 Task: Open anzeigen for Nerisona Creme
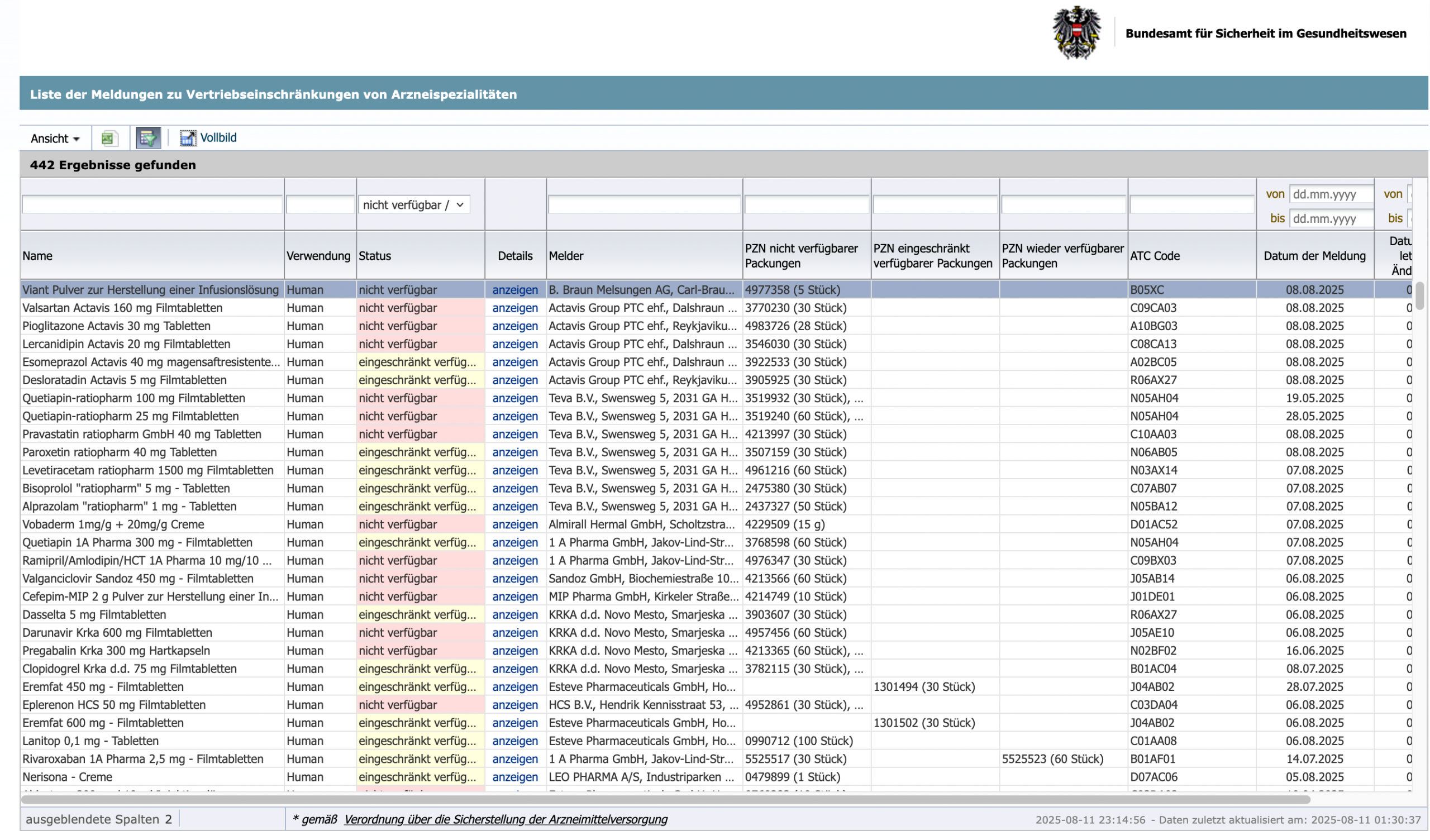[x=514, y=777]
